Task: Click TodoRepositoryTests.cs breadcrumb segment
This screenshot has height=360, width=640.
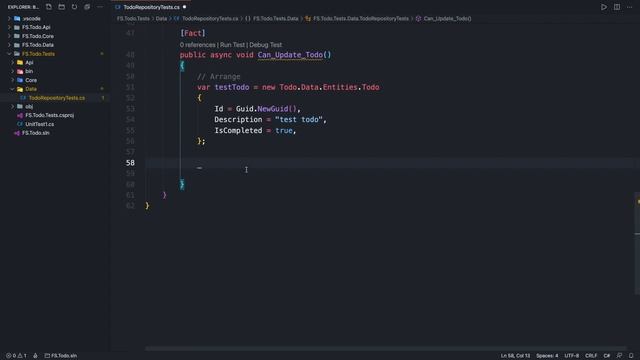Action: point(210,18)
